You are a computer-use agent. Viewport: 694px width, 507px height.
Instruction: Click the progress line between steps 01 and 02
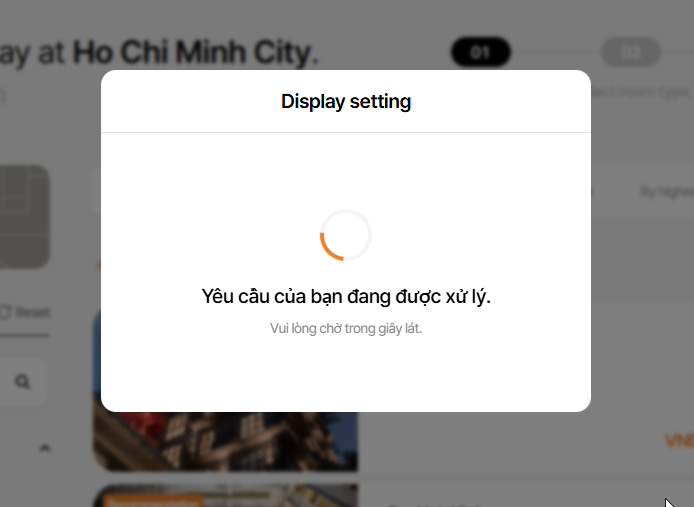click(555, 53)
